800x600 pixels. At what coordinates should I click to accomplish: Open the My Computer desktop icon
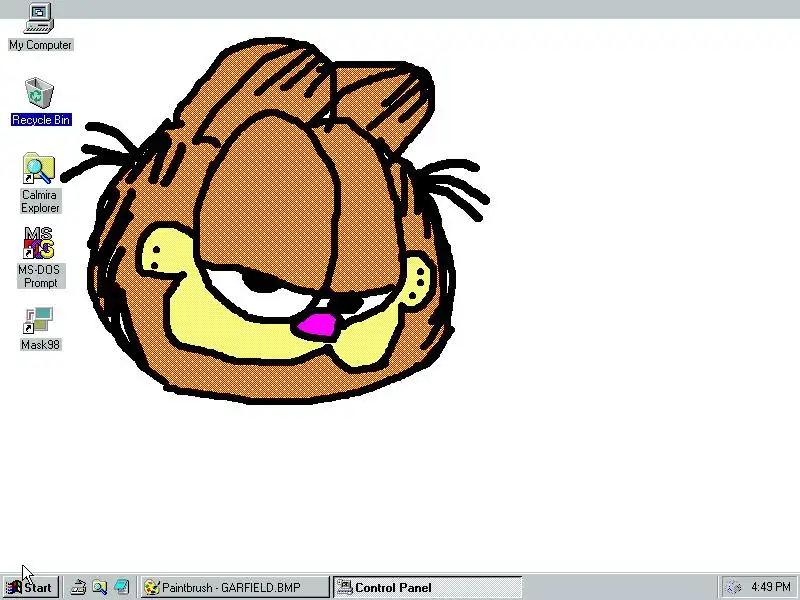pos(39,18)
